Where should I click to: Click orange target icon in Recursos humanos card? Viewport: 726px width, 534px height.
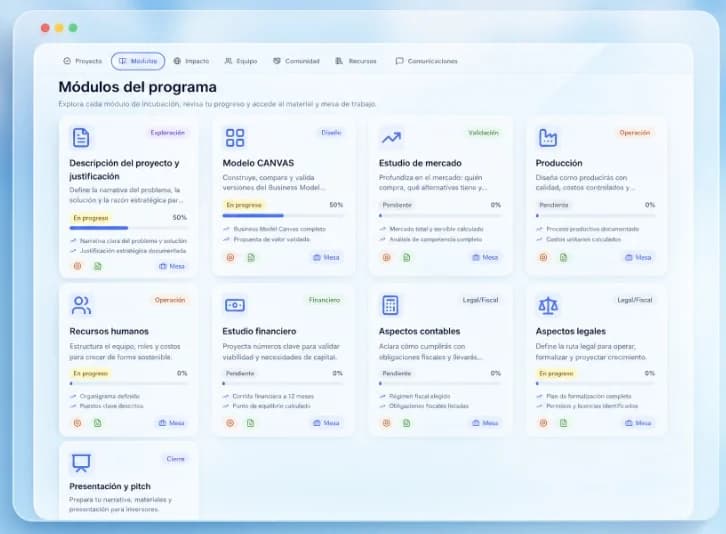[x=77, y=423]
